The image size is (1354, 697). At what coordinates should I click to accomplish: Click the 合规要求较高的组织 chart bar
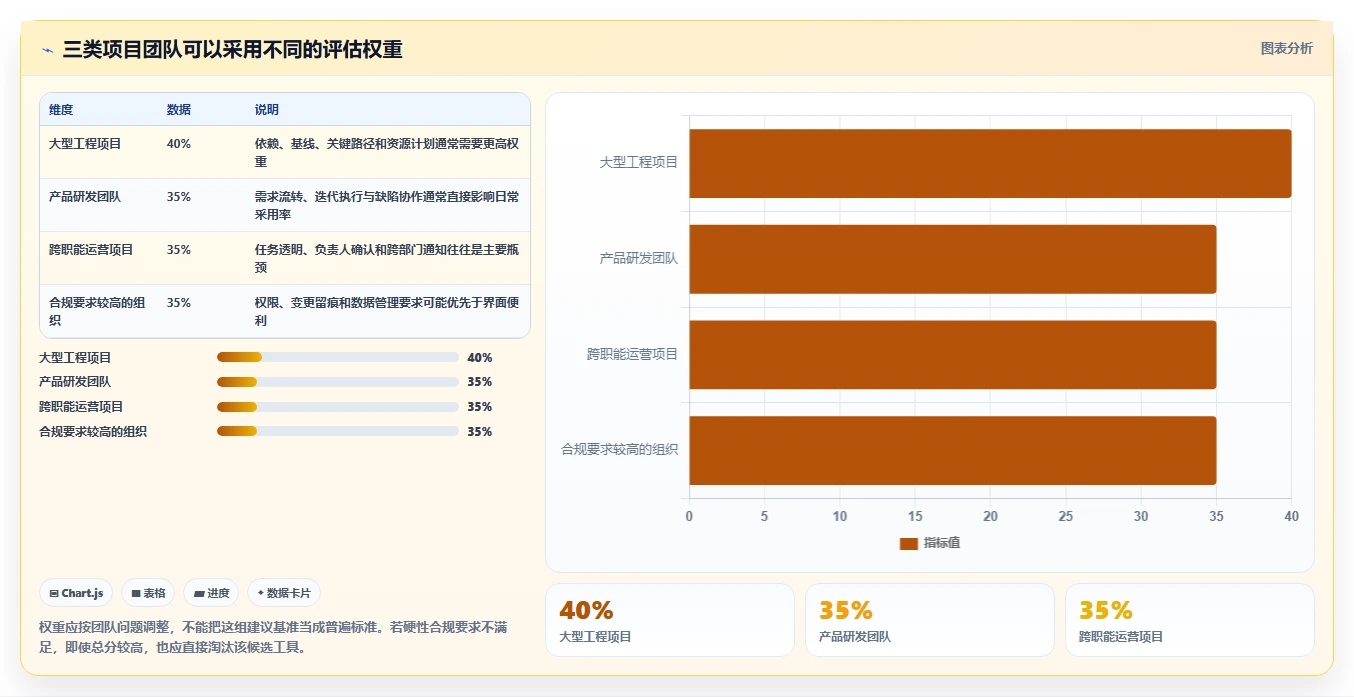[952, 451]
